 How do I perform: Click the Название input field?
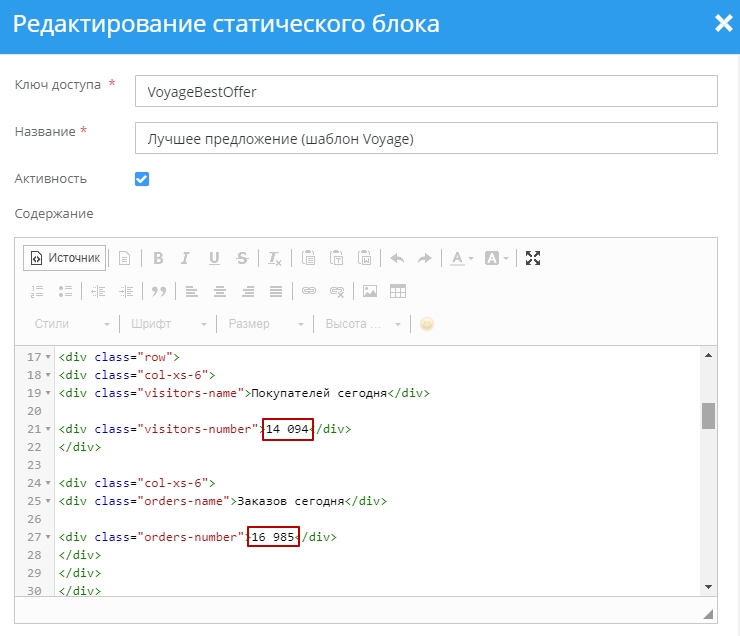click(425, 138)
